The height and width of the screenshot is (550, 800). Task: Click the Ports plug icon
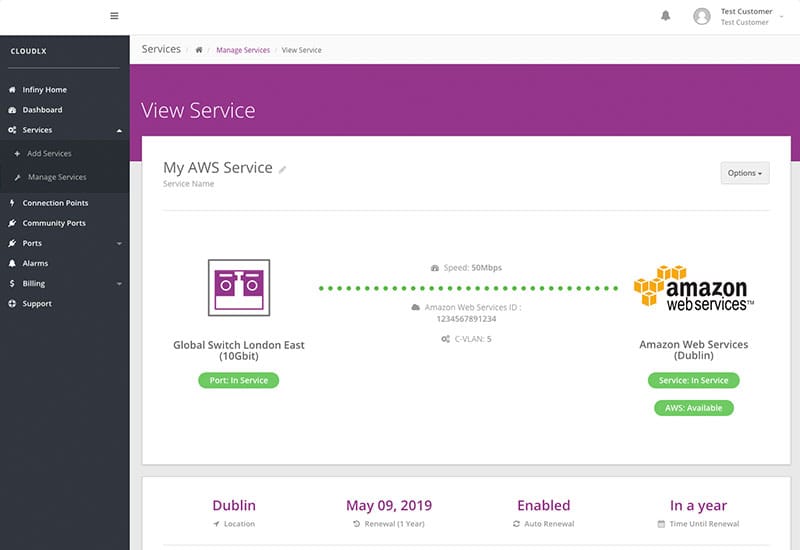pyautogui.click(x=12, y=243)
